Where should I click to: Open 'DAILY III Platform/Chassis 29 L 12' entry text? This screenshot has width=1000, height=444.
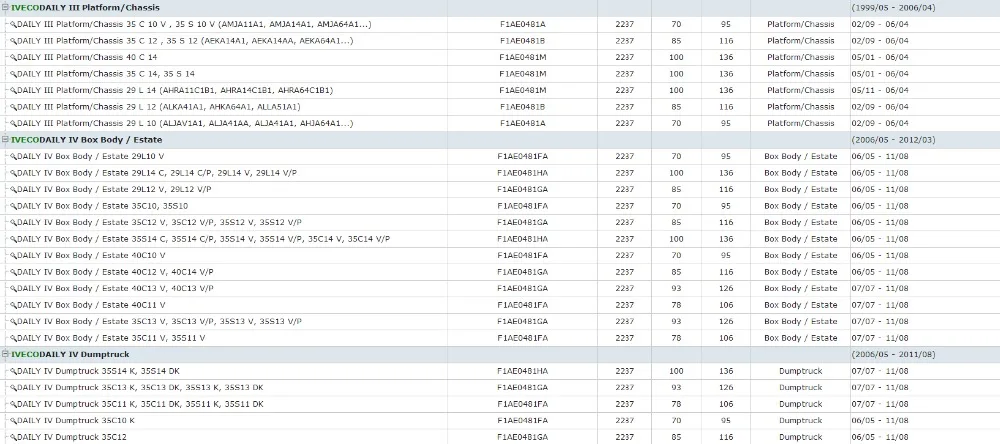[159, 107]
